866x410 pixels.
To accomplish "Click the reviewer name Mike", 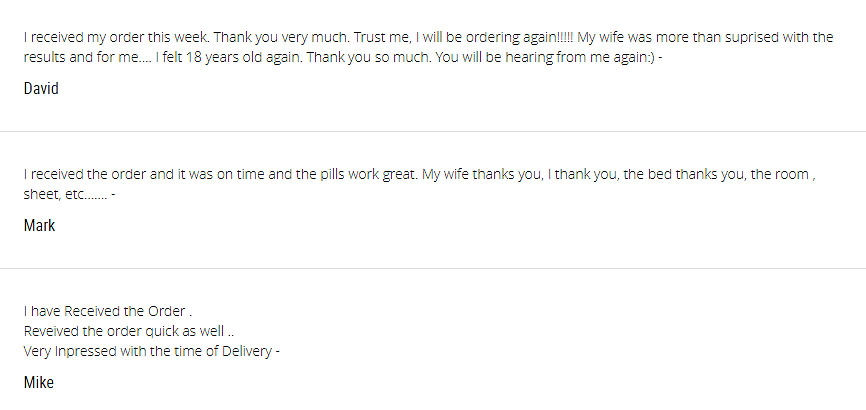I will (38, 383).
